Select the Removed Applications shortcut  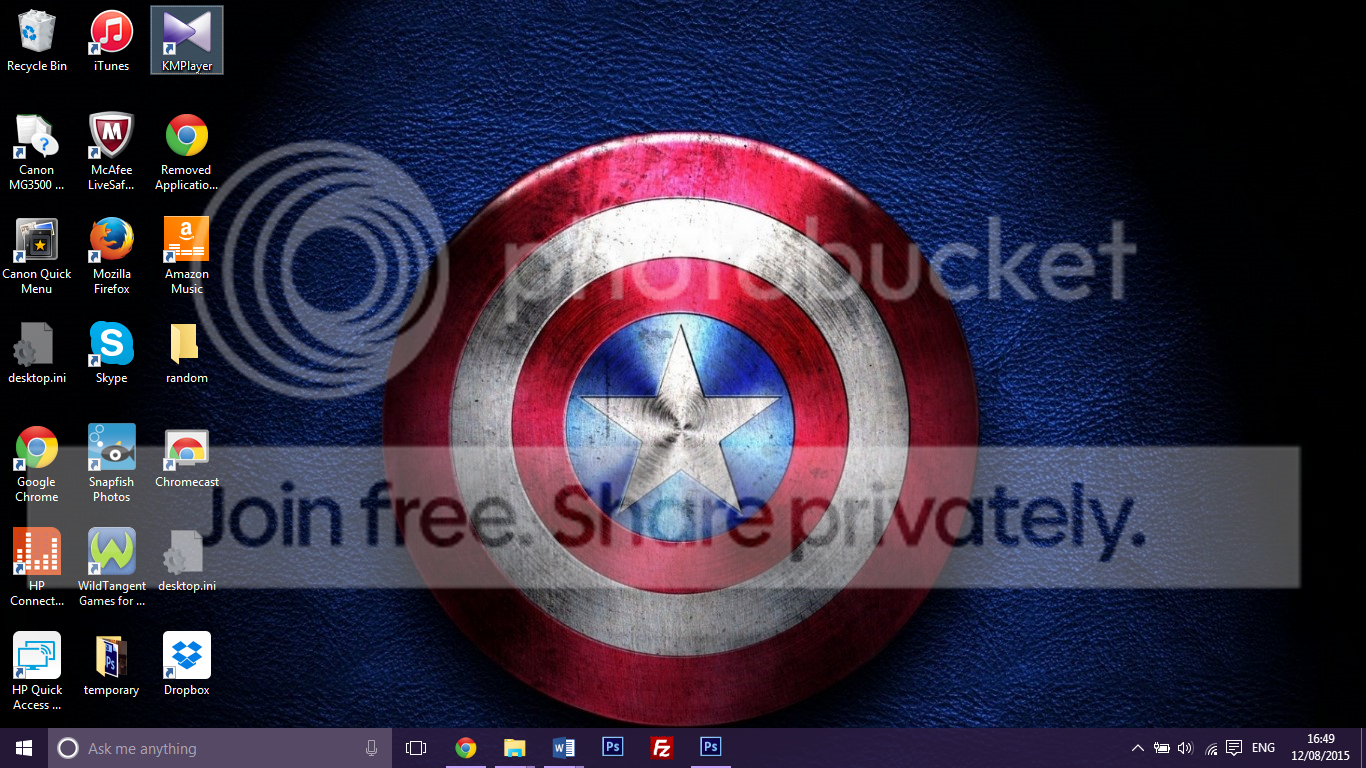pos(187,152)
